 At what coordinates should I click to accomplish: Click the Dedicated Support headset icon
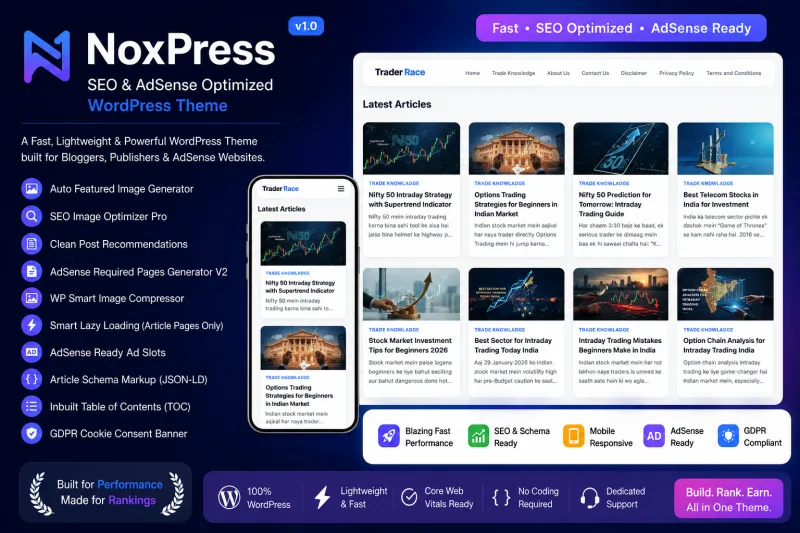click(590, 497)
